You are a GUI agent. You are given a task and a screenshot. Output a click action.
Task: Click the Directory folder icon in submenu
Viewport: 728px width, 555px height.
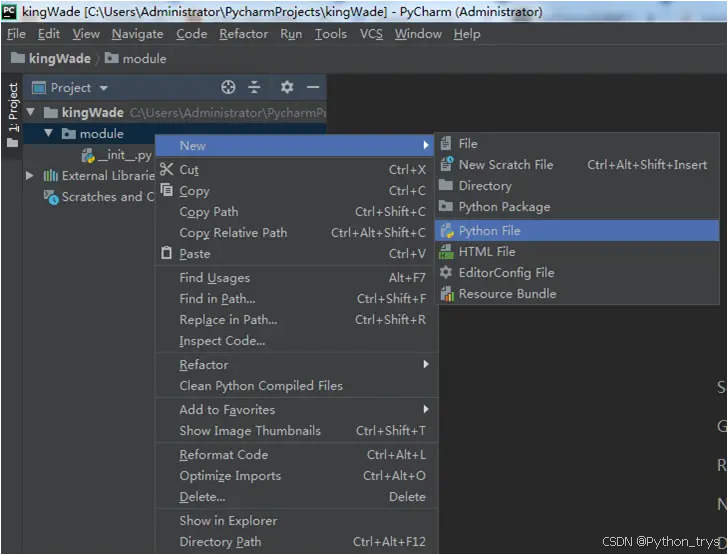pyautogui.click(x=446, y=185)
